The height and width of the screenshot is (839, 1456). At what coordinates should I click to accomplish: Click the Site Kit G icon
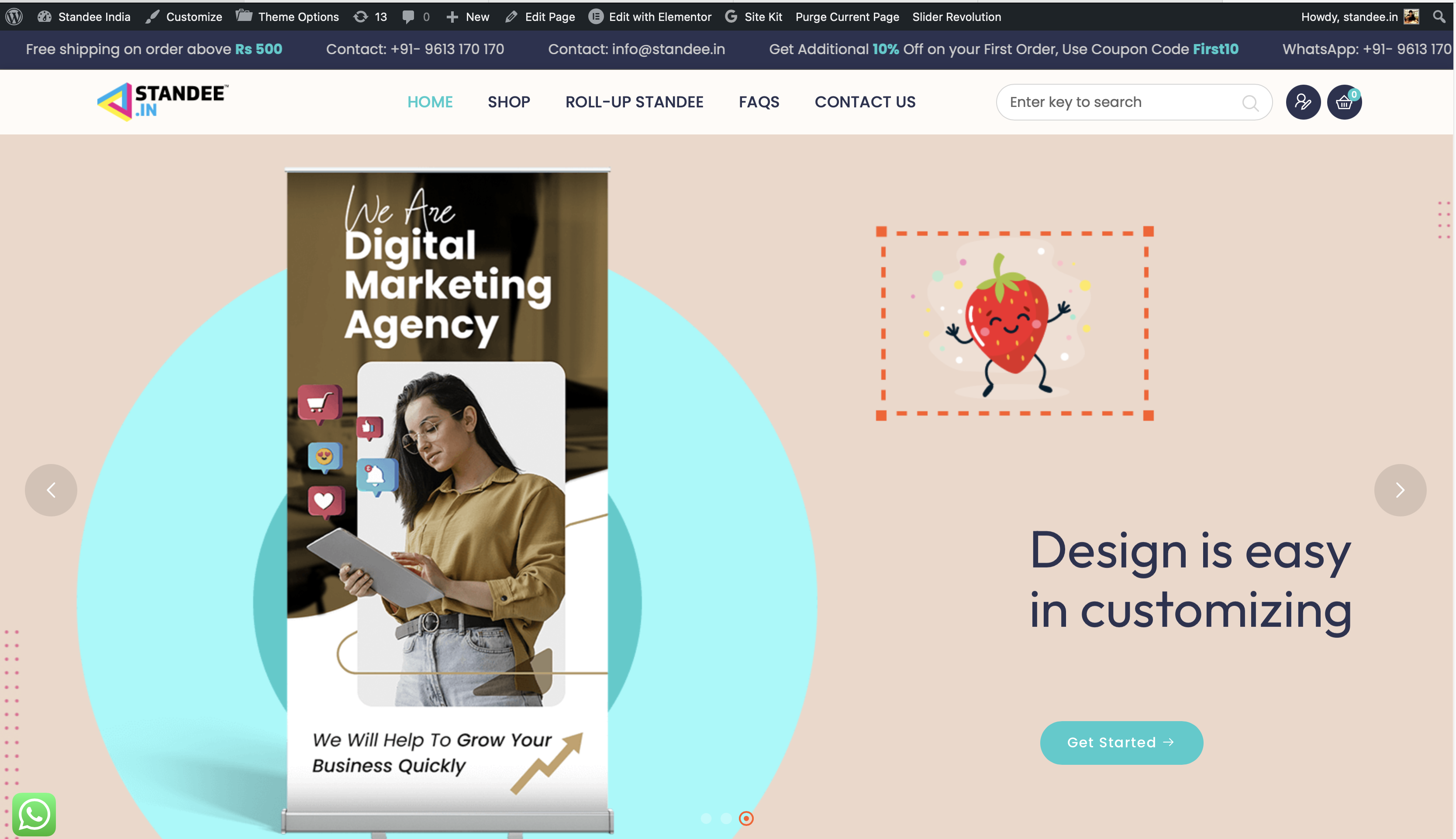(731, 16)
